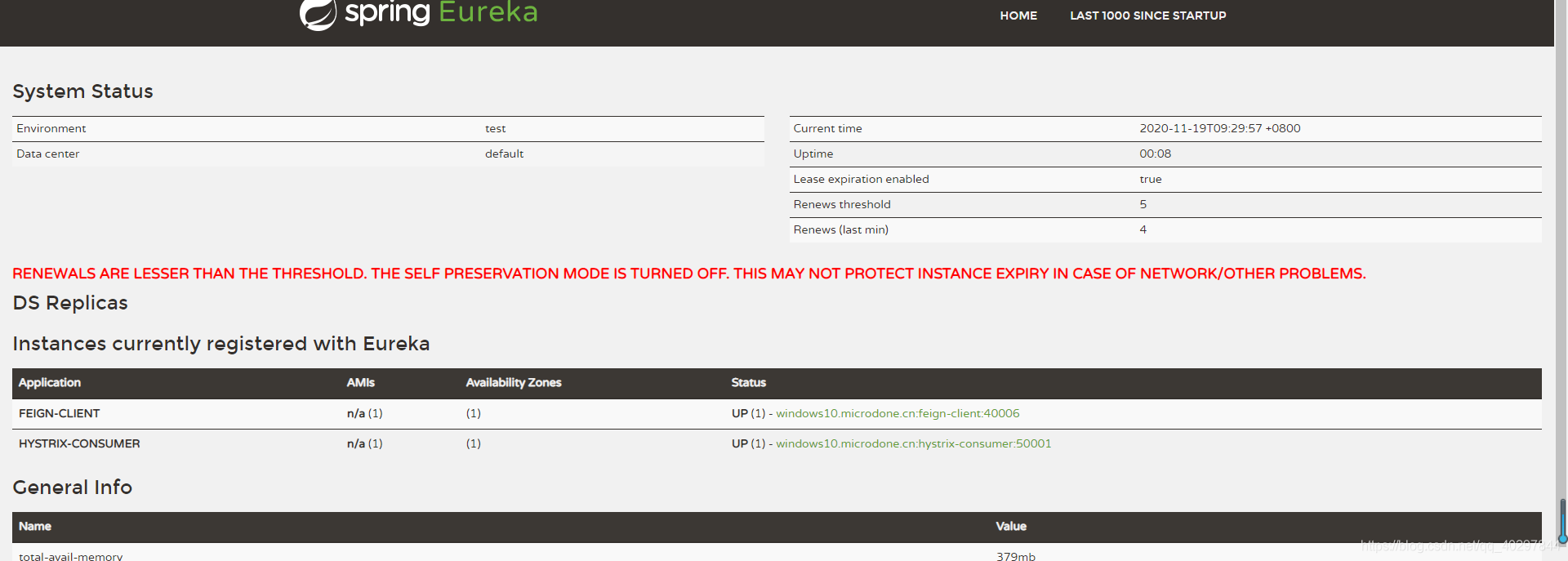Select the Environment label

pyautogui.click(x=51, y=128)
